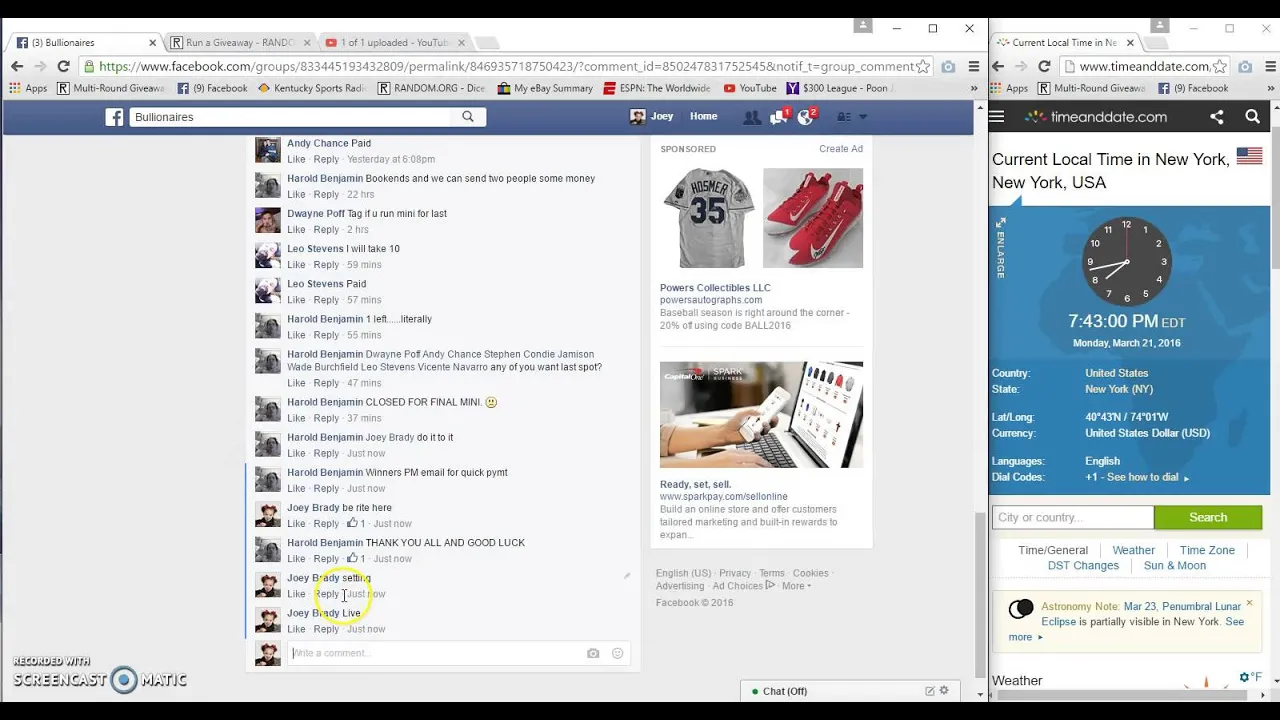
Task: Open the DST Changes link
Action: (x=1083, y=565)
